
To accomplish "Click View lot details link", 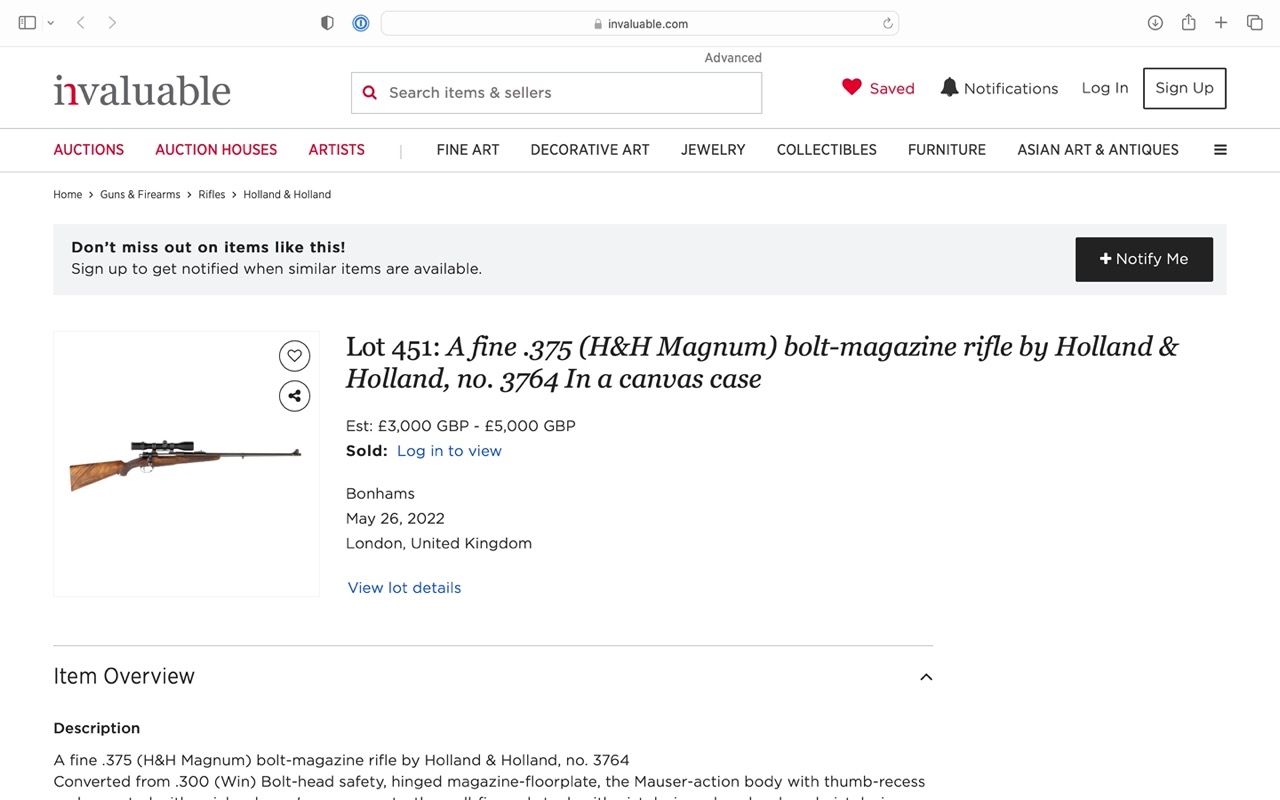I will pyautogui.click(x=404, y=588).
